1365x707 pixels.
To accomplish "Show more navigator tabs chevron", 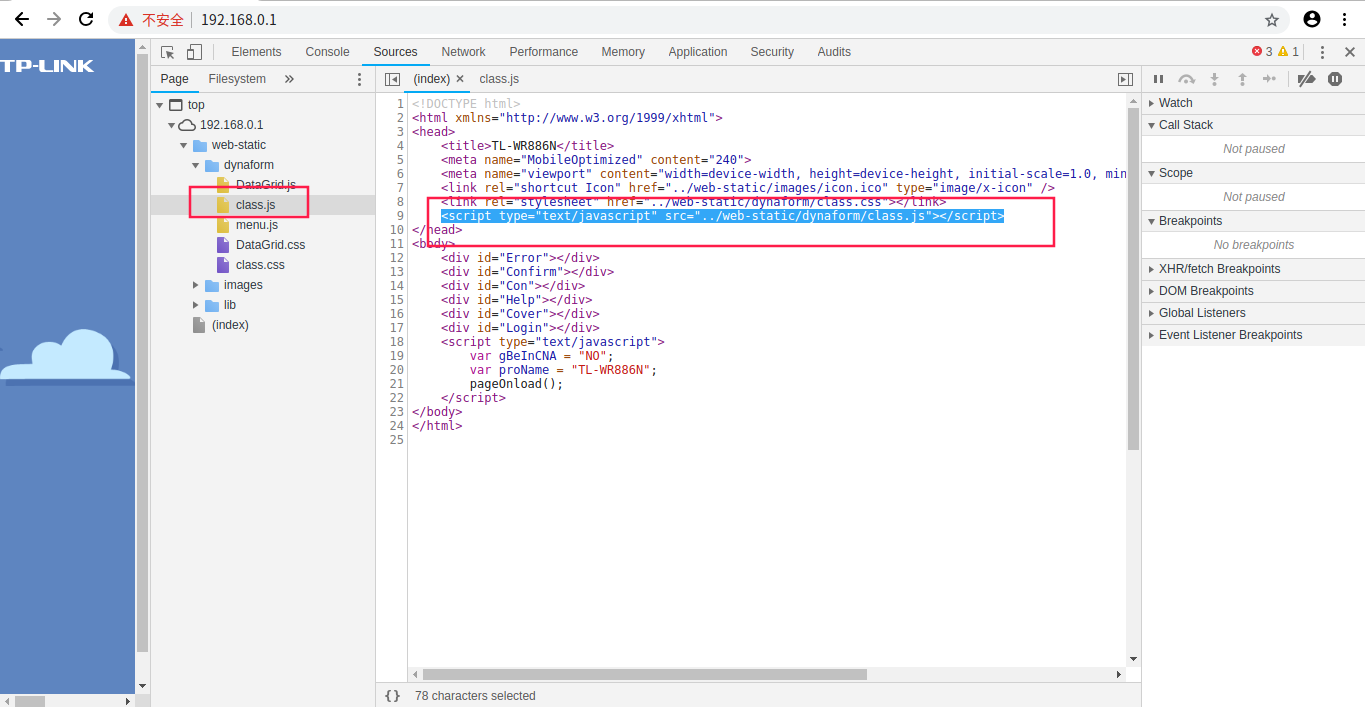I will pos(289,79).
